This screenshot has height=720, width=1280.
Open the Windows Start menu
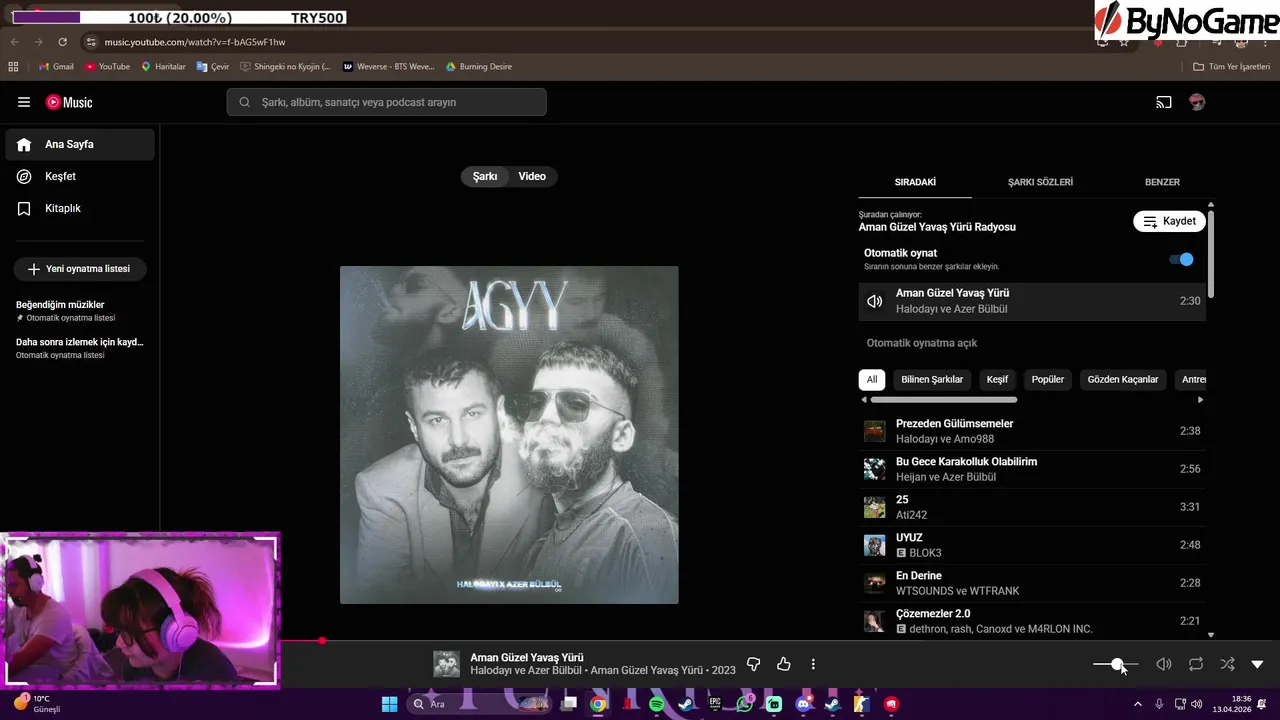(390, 704)
